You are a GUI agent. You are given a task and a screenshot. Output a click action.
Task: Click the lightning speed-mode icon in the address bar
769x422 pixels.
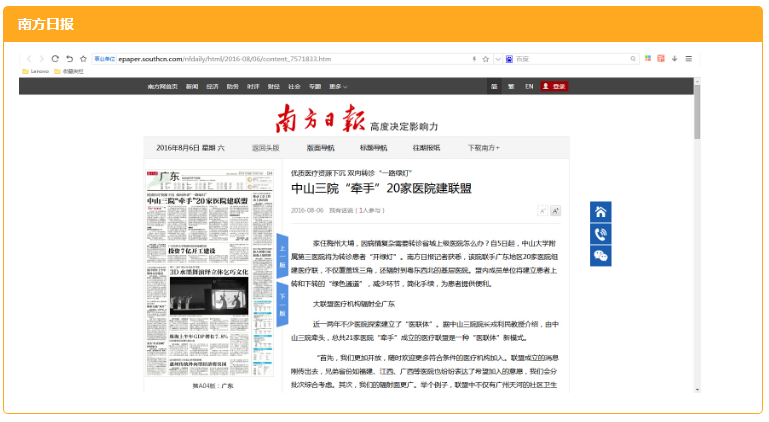tap(474, 59)
